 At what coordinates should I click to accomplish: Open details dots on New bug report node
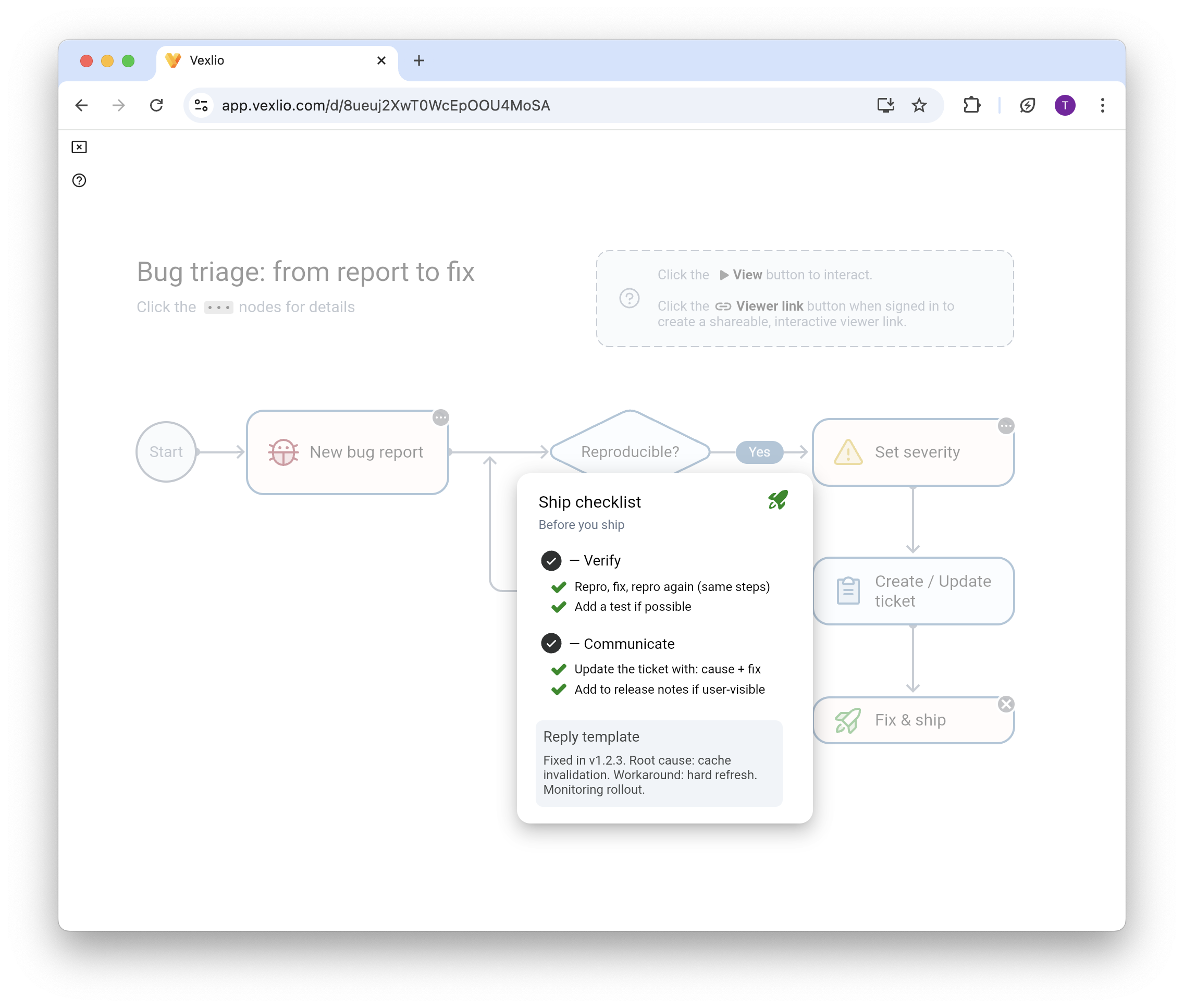tap(440, 417)
